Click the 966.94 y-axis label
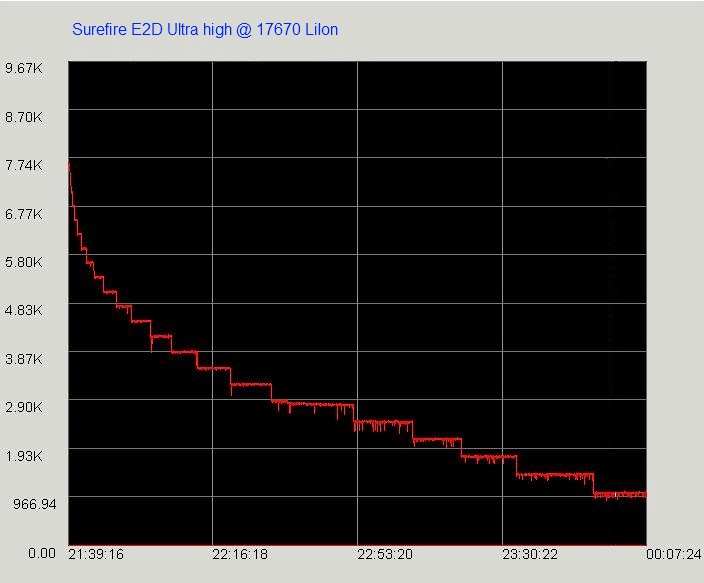This screenshot has width=704, height=583. click(35, 504)
